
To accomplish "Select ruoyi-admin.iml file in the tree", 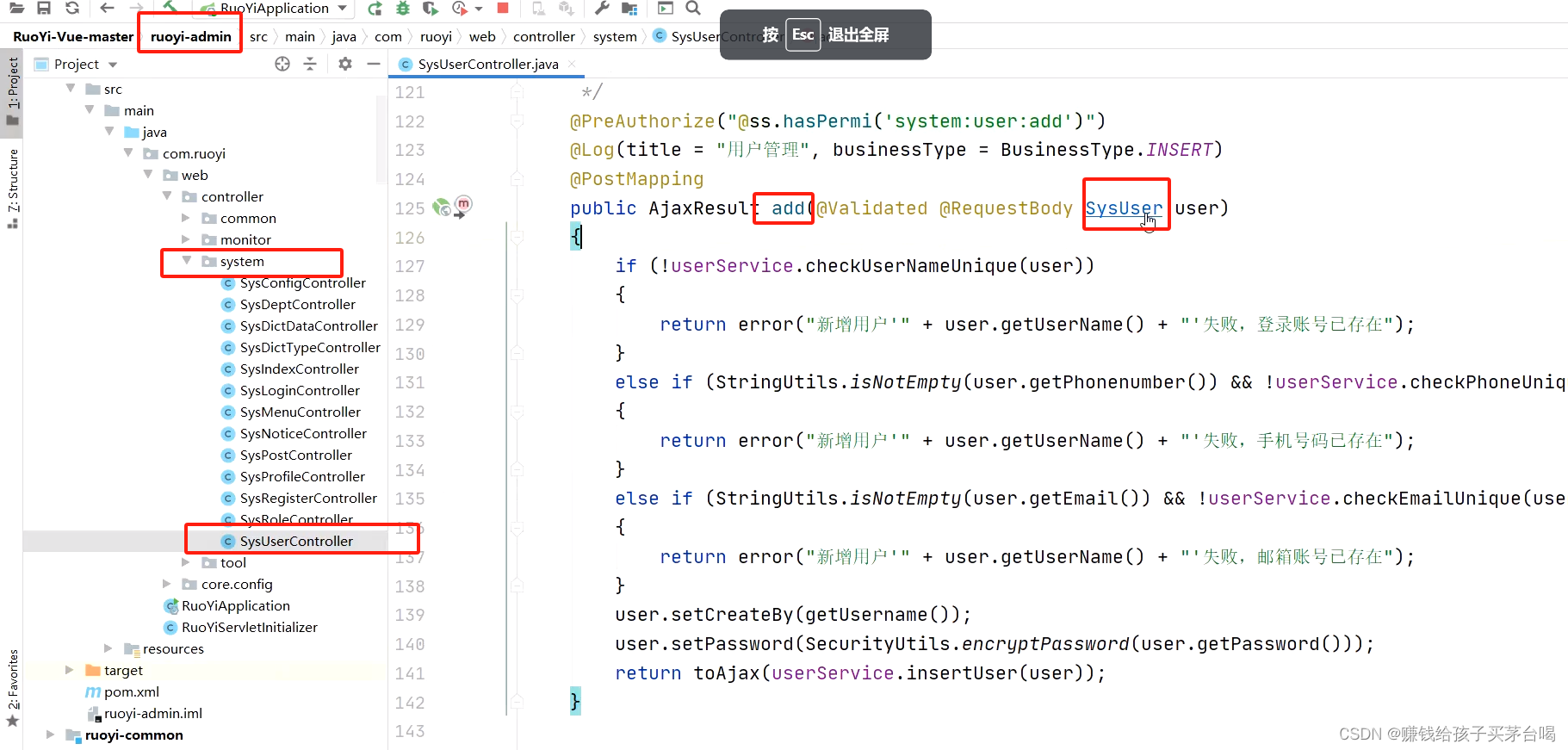I will click(152, 713).
